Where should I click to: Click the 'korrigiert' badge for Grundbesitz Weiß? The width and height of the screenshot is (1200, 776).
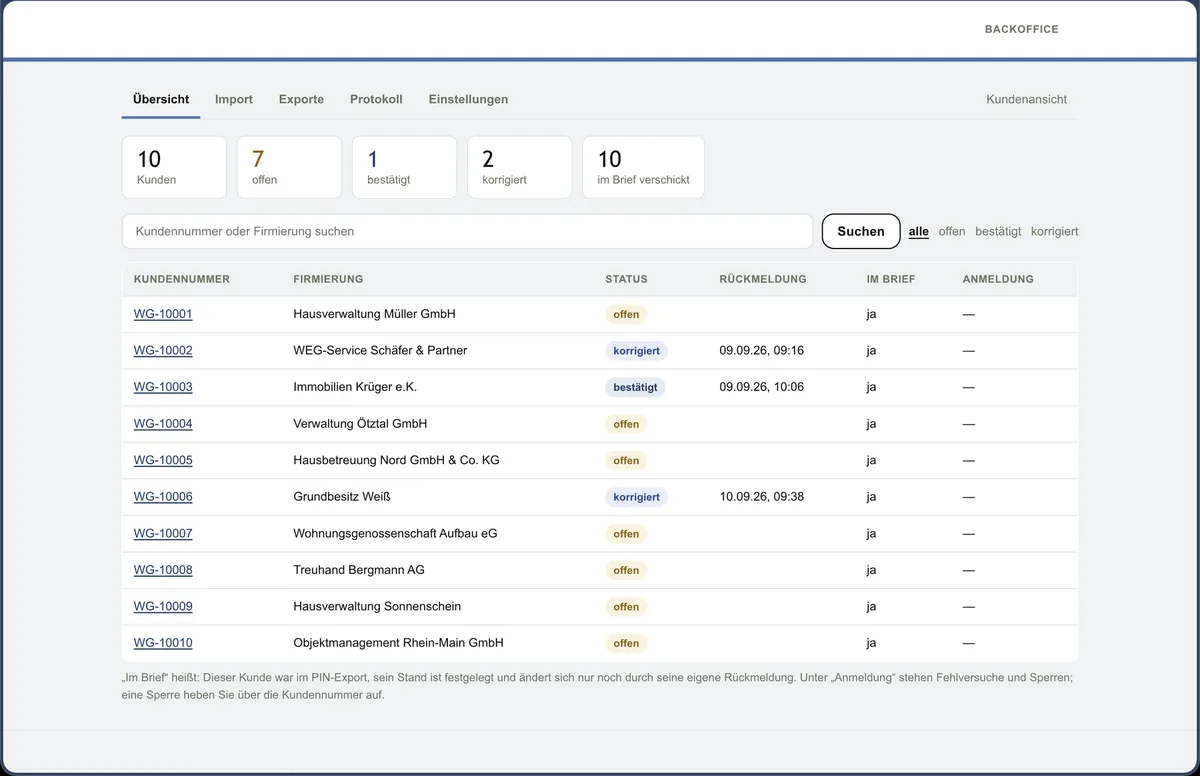[636, 497]
